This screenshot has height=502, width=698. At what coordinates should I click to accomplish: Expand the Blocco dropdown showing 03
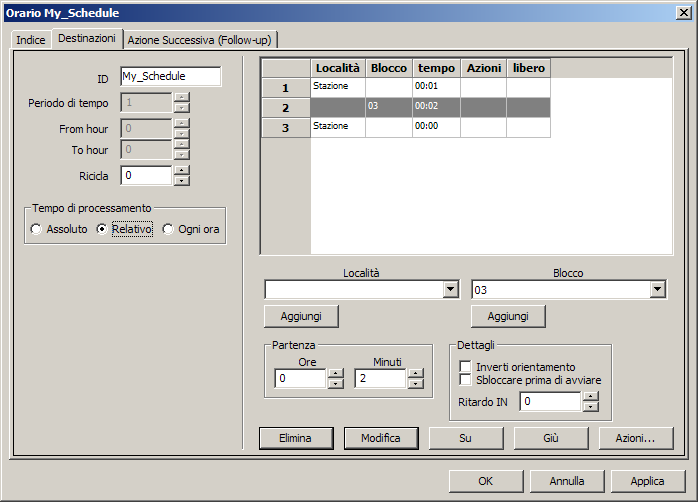tap(657, 290)
